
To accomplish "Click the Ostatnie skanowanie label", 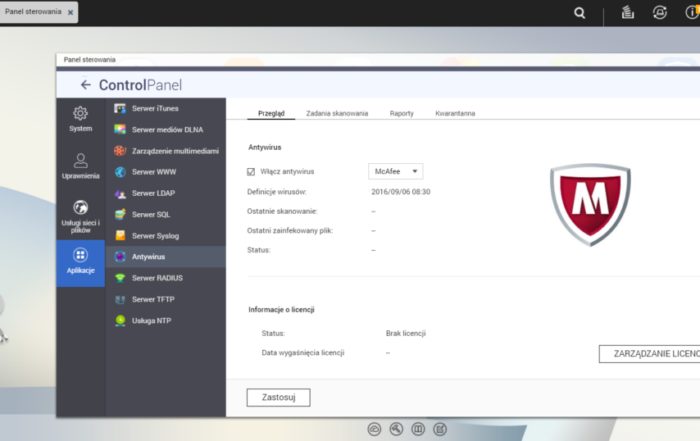I will [x=282, y=211].
